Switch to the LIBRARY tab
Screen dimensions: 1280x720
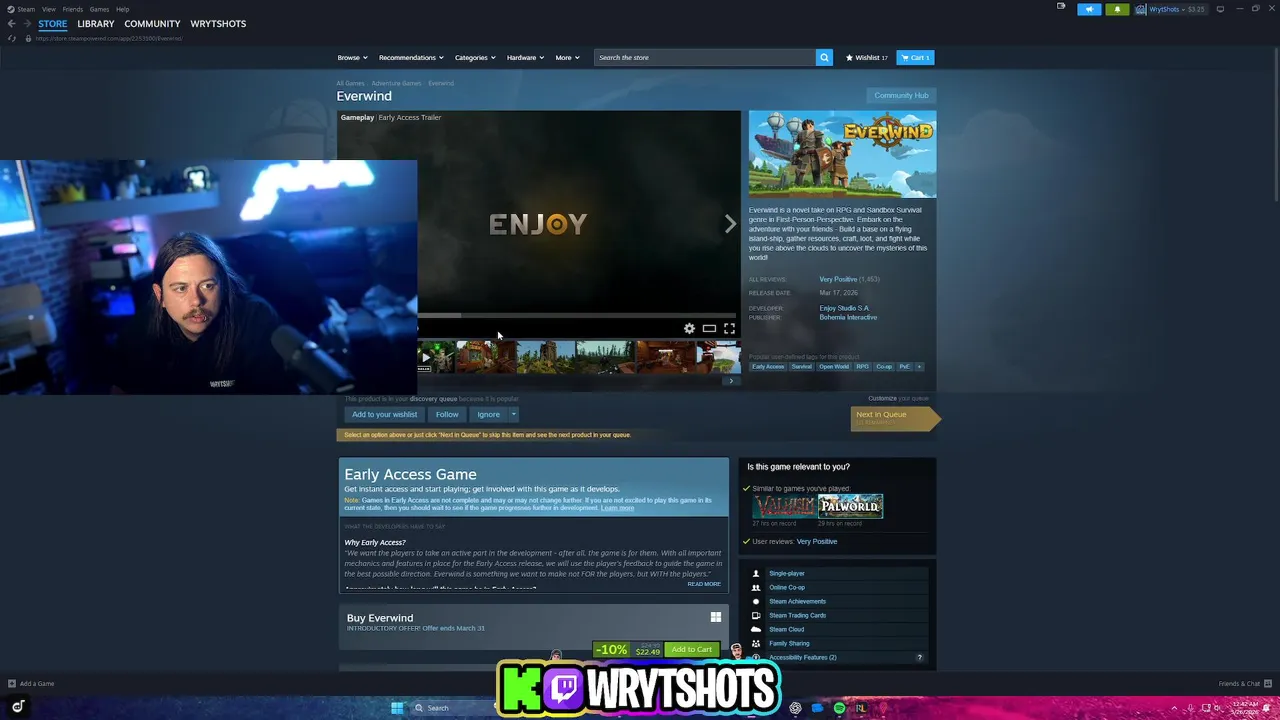[96, 23]
